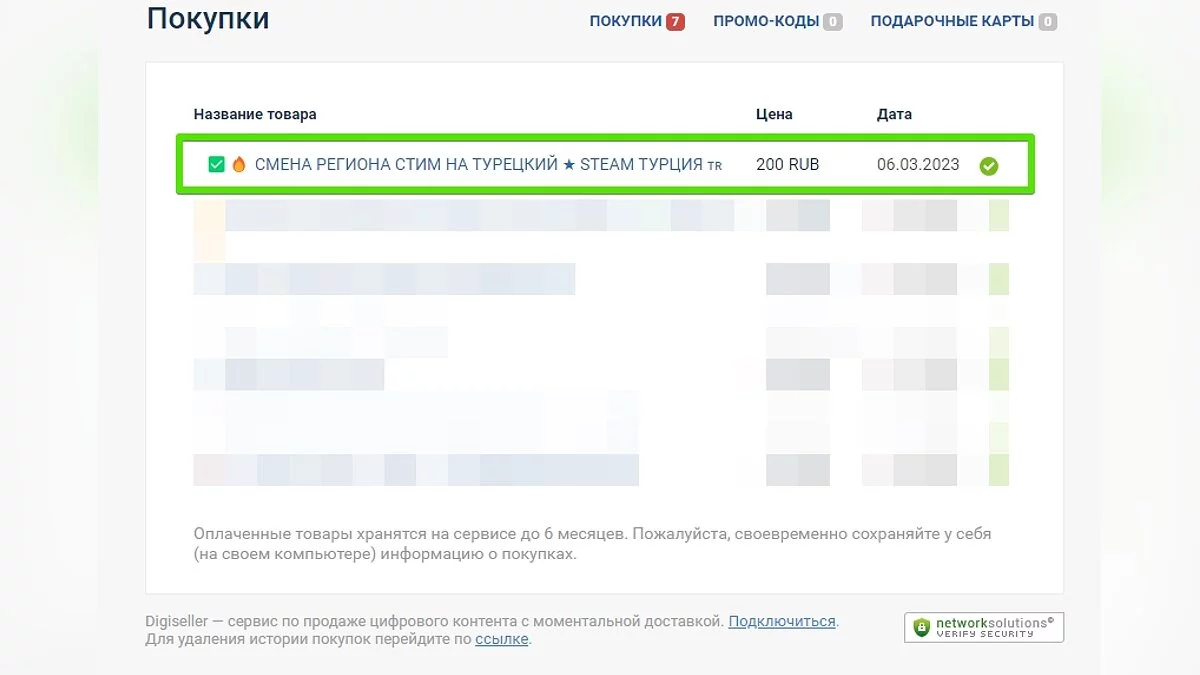
Task: Open the Подарочные карты tab
Action: (952, 21)
